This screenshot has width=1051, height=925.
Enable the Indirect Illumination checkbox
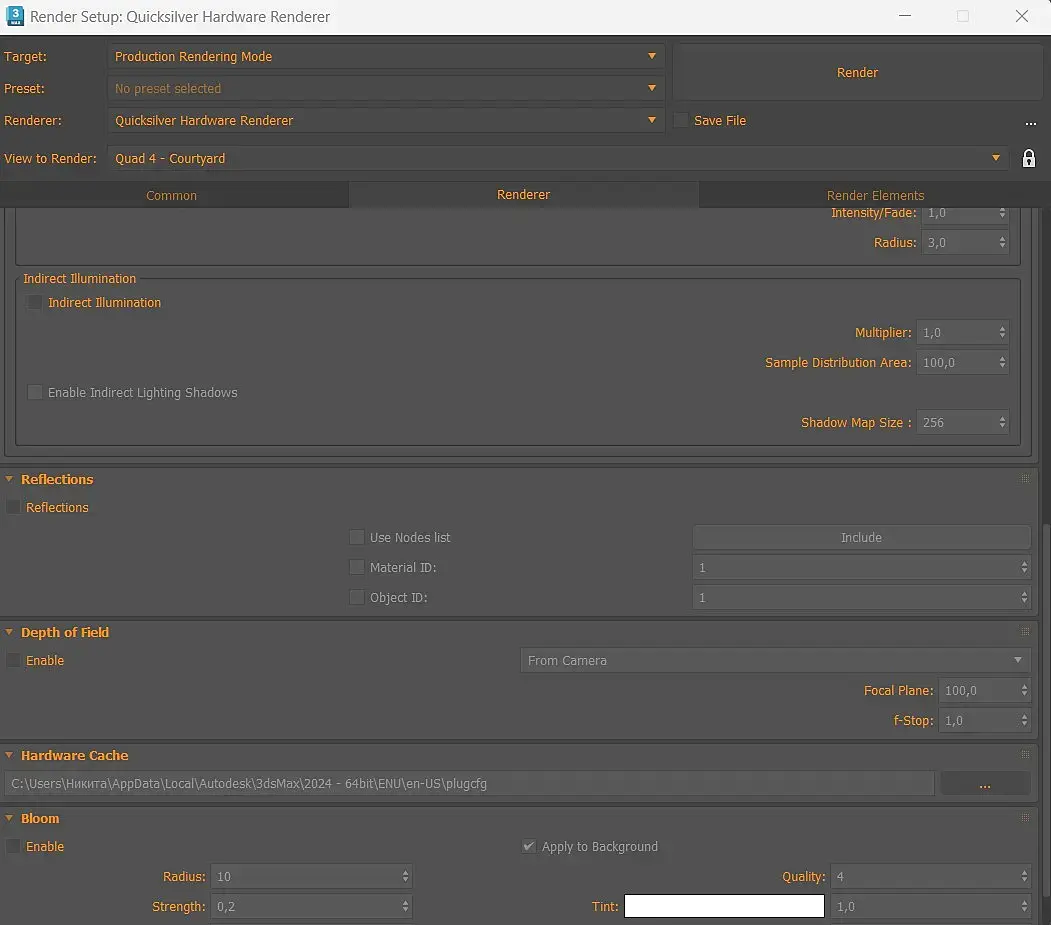point(34,302)
